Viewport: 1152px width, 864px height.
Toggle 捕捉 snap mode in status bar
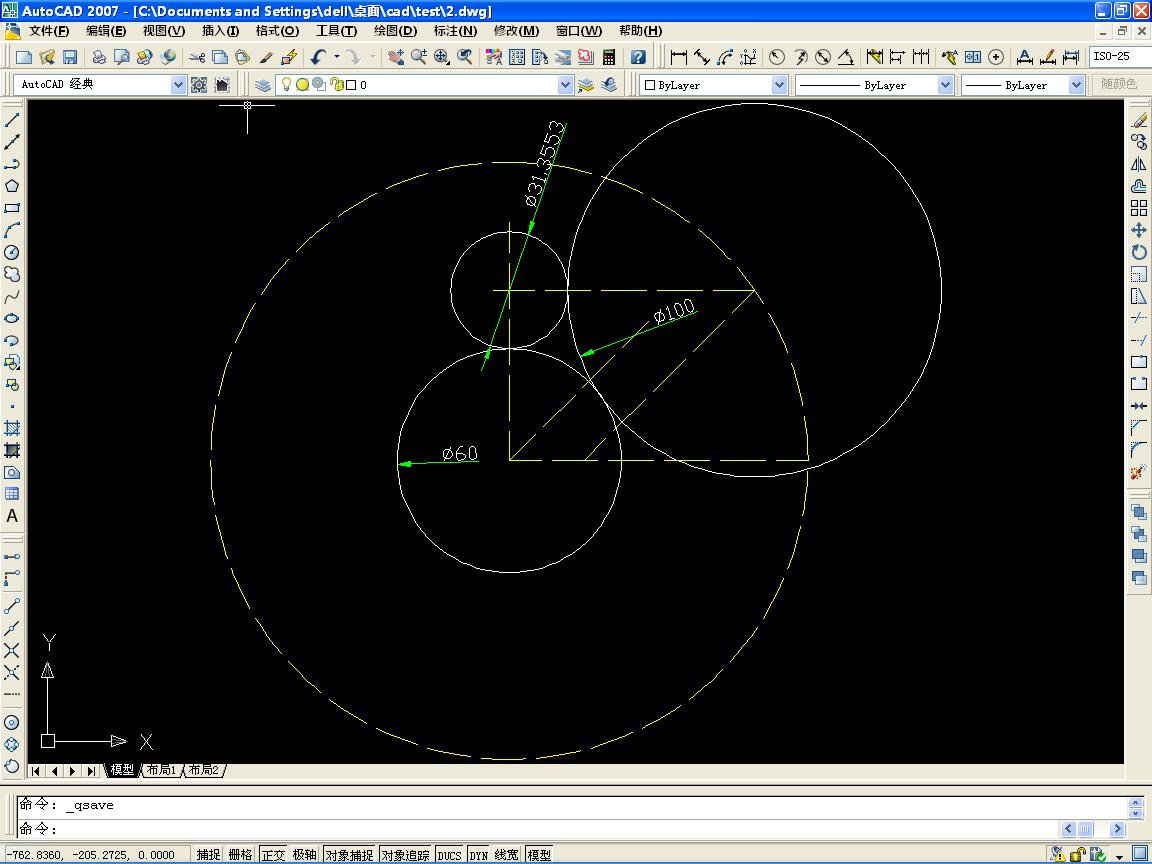click(209, 854)
